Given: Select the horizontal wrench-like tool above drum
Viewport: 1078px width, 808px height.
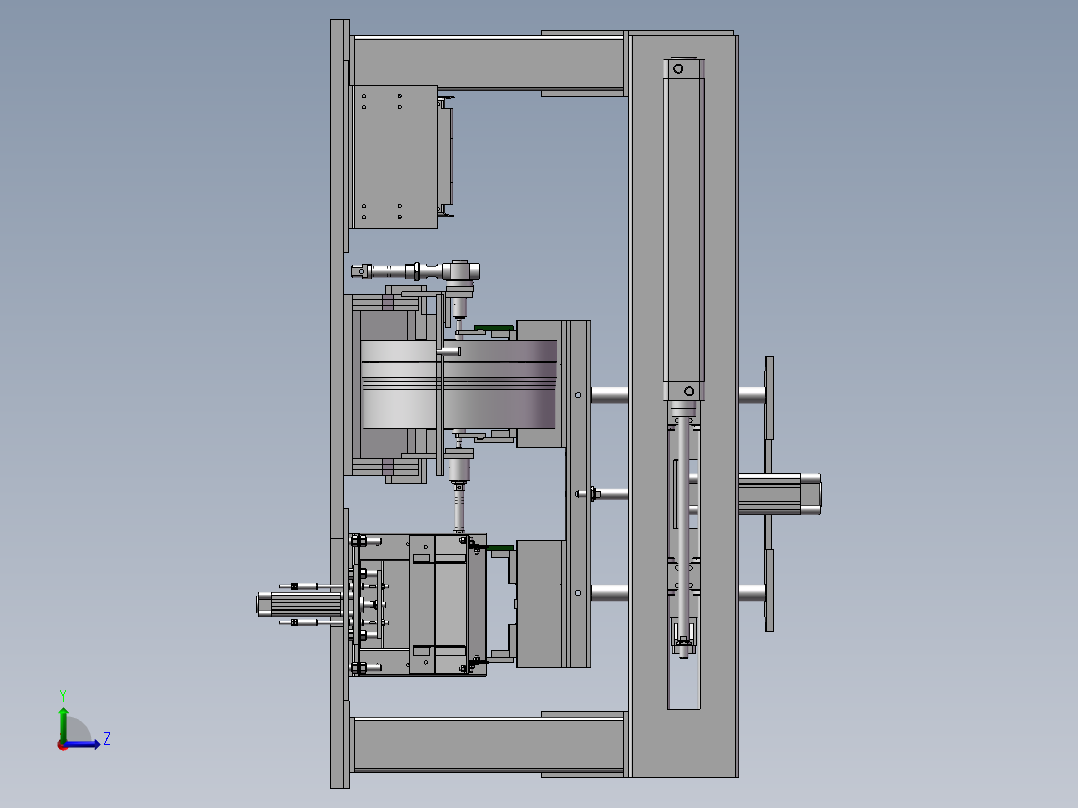Looking at the screenshot, I should pyautogui.click(x=415, y=271).
